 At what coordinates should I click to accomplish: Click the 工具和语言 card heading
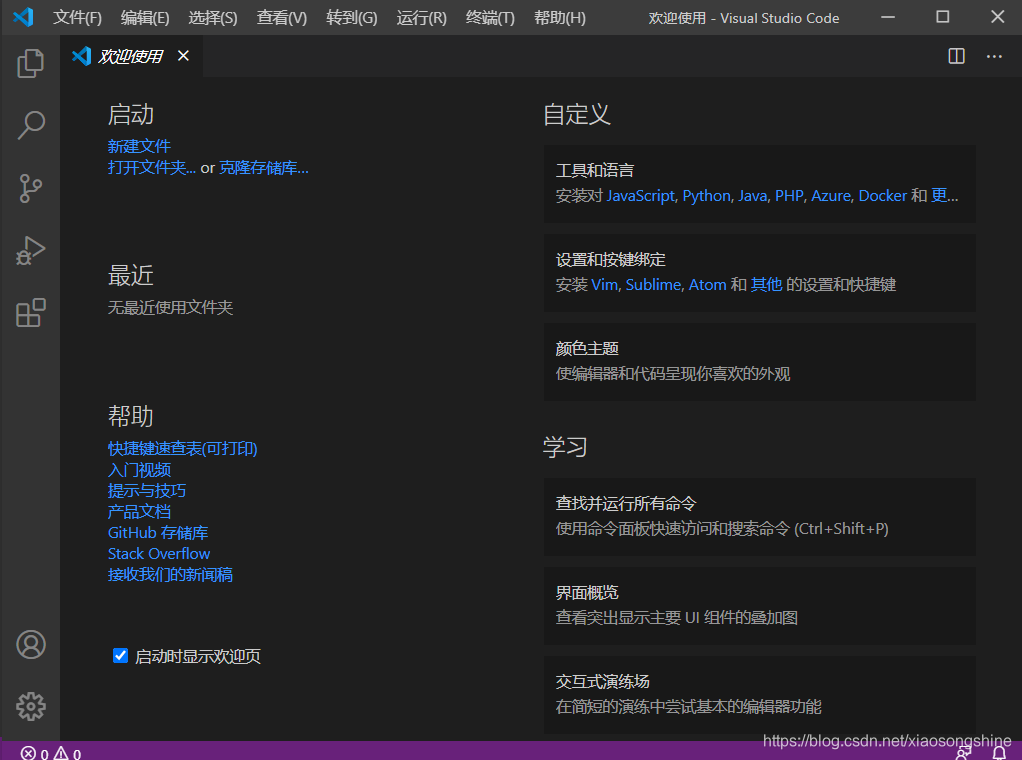594,171
